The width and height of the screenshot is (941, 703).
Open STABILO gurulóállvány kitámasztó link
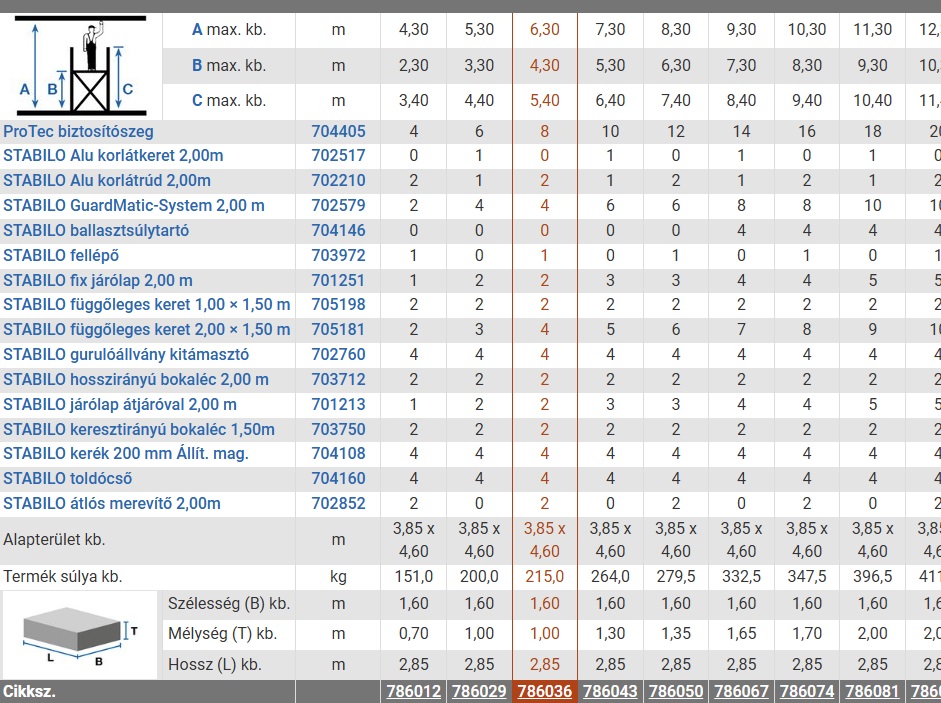click(126, 354)
